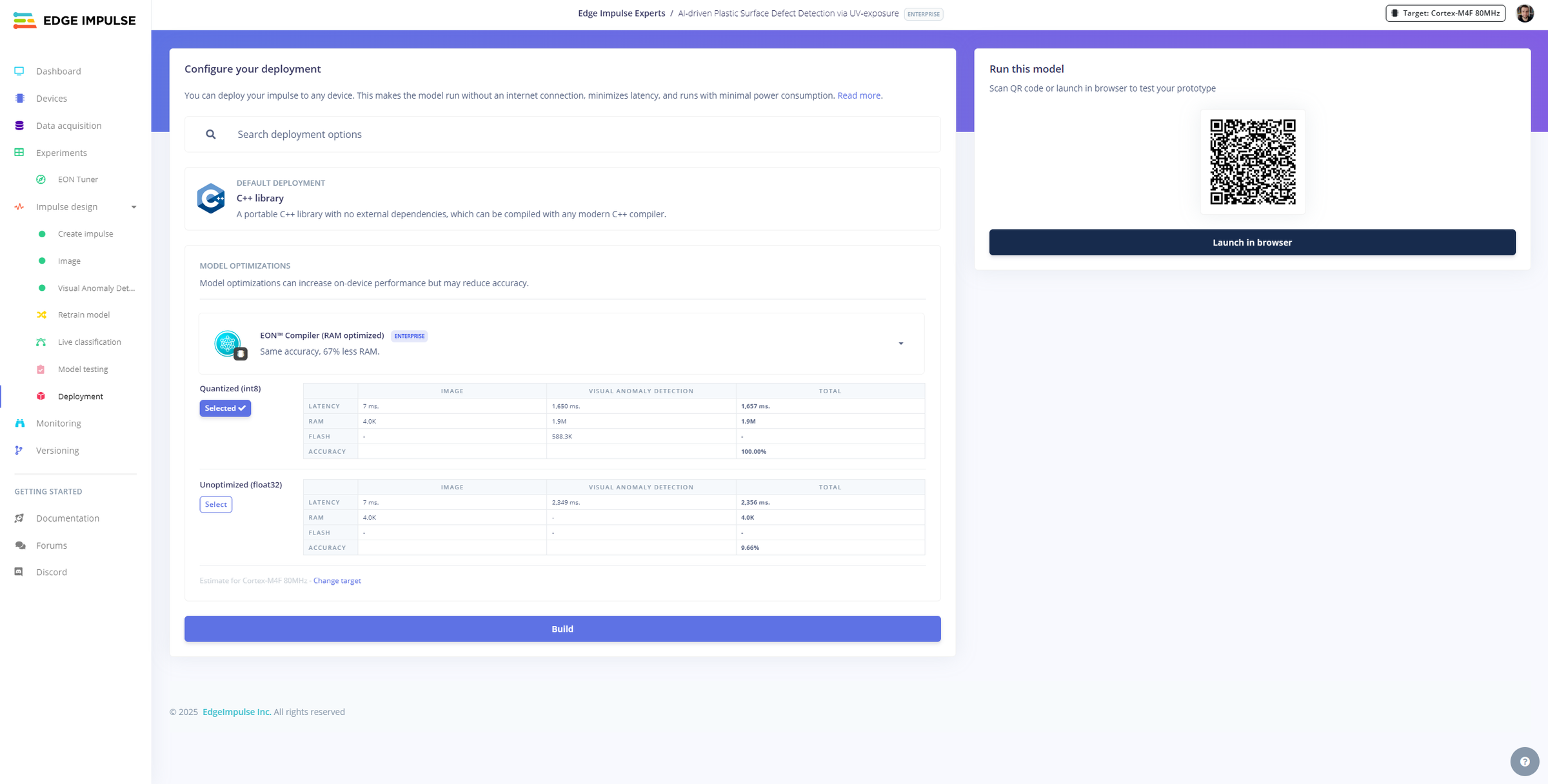Click the ENTERPRISE badge next to EON Compiler

coord(410,336)
